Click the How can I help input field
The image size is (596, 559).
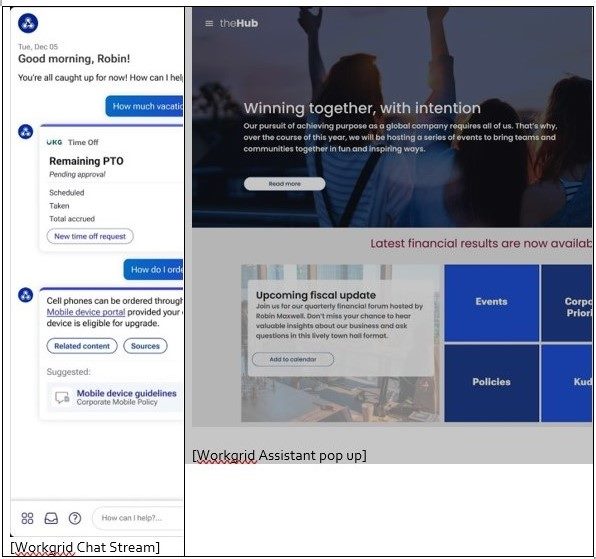(138, 518)
